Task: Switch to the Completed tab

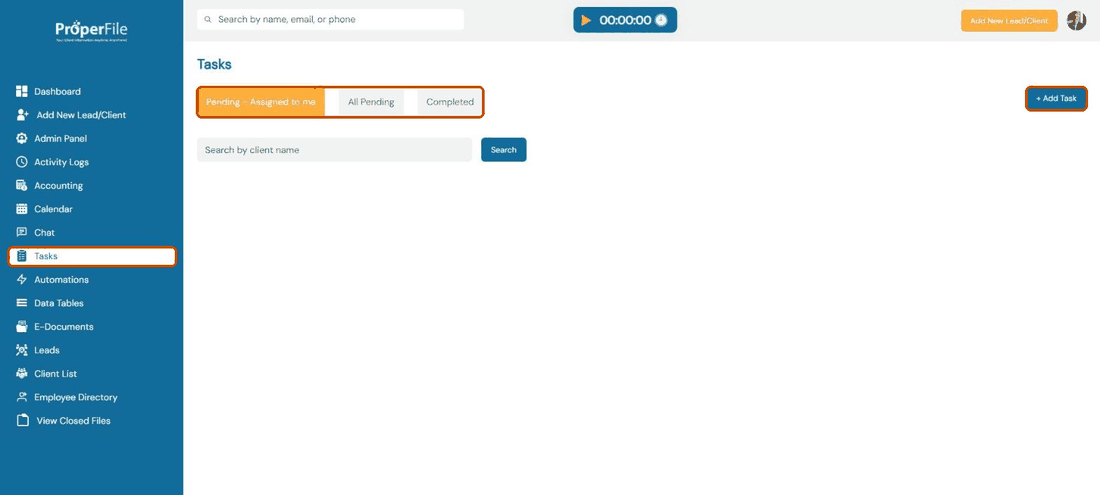Action: click(450, 102)
